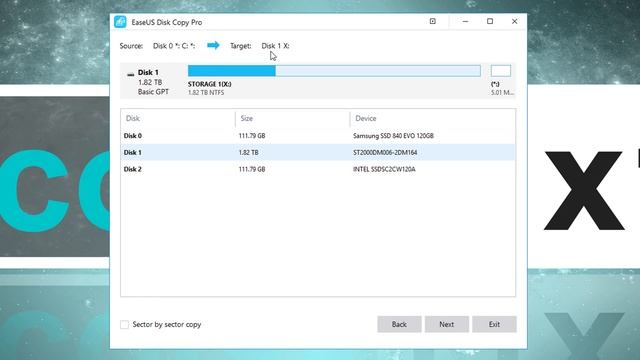Click the Next button
Viewport: 640px width, 360px height.
pos(447,324)
